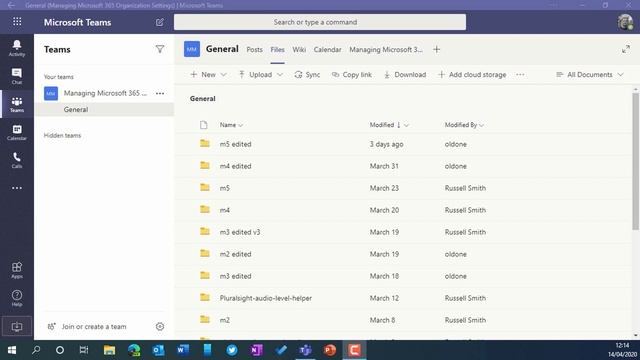Expand the Upload dropdown arrow

point(280,75)
